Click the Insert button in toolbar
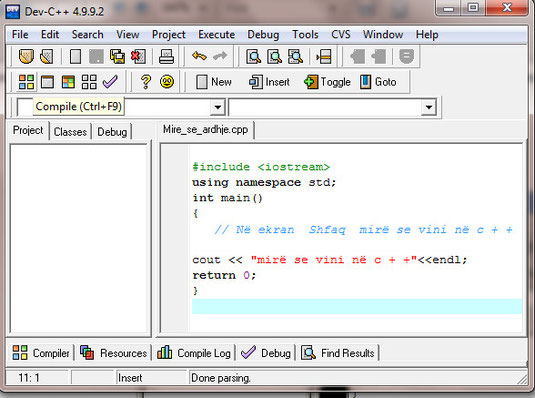 point(269,82)
